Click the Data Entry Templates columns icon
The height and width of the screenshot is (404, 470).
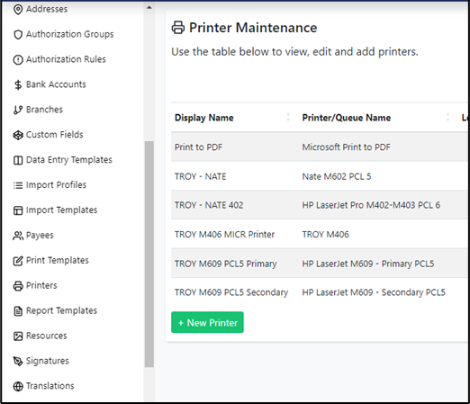pos(18,160)
